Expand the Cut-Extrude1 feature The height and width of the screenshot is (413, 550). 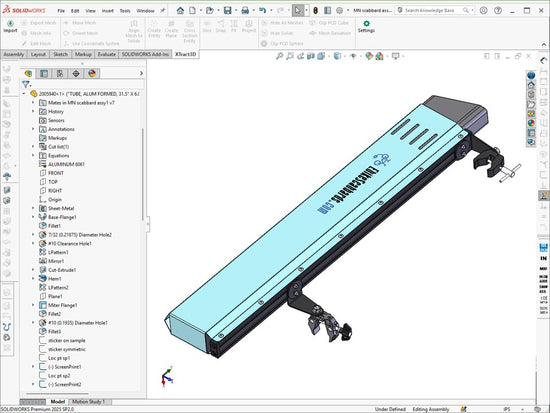(33, 270)
